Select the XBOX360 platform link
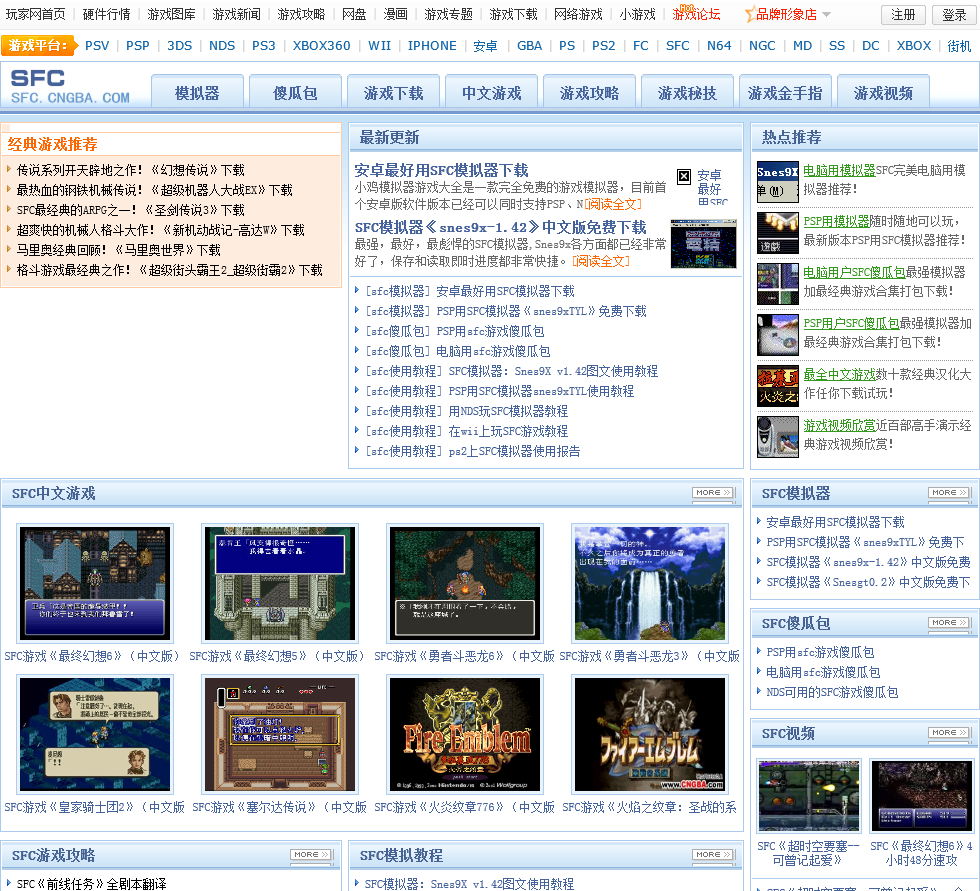 [321, 46]
